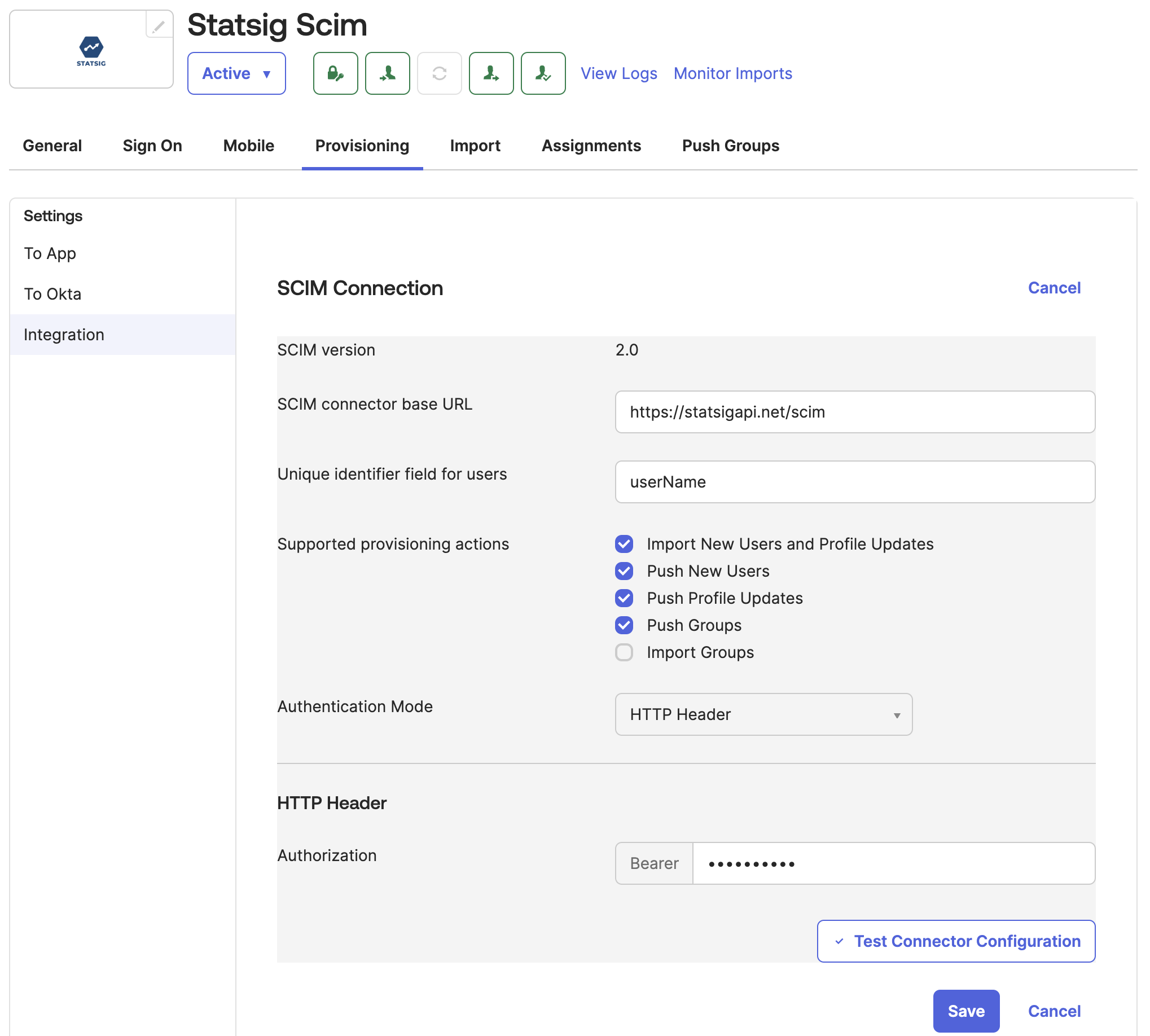The height and width of the screenshot is (1036, 1150).
Task: Expand the Authentication Mode dropdown
Action: [x=763, y=714]
